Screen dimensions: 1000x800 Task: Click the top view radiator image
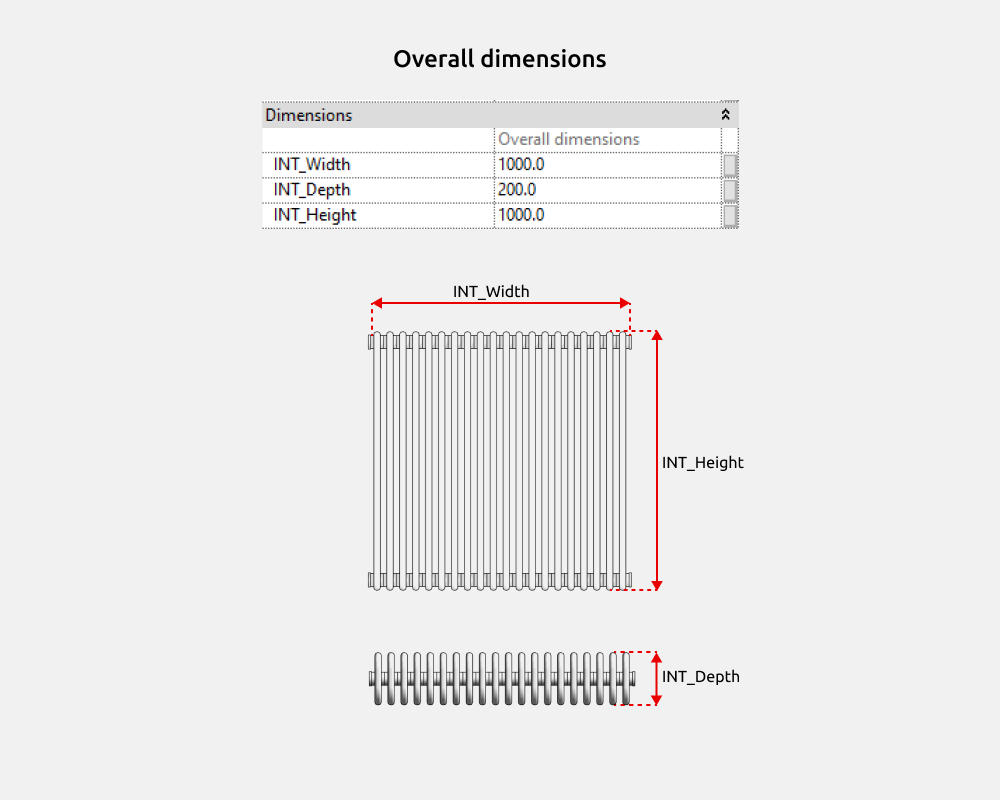pyautogui.click(x=502, y=678)
